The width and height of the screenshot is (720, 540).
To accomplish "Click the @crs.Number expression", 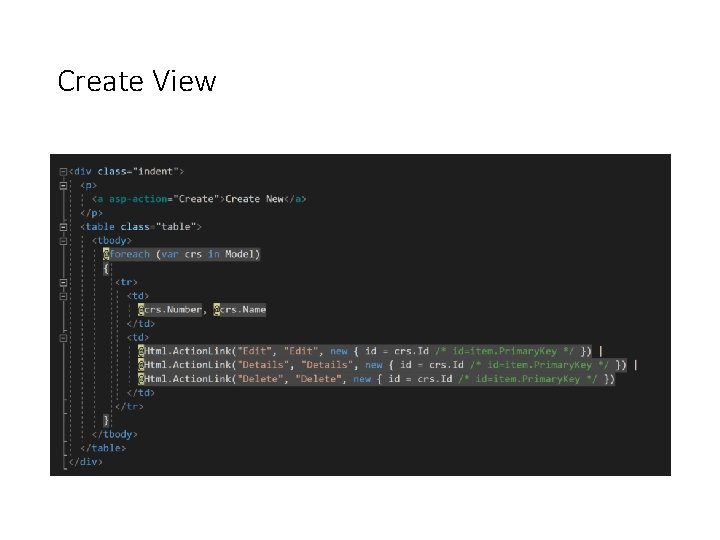I will point(169,310).
